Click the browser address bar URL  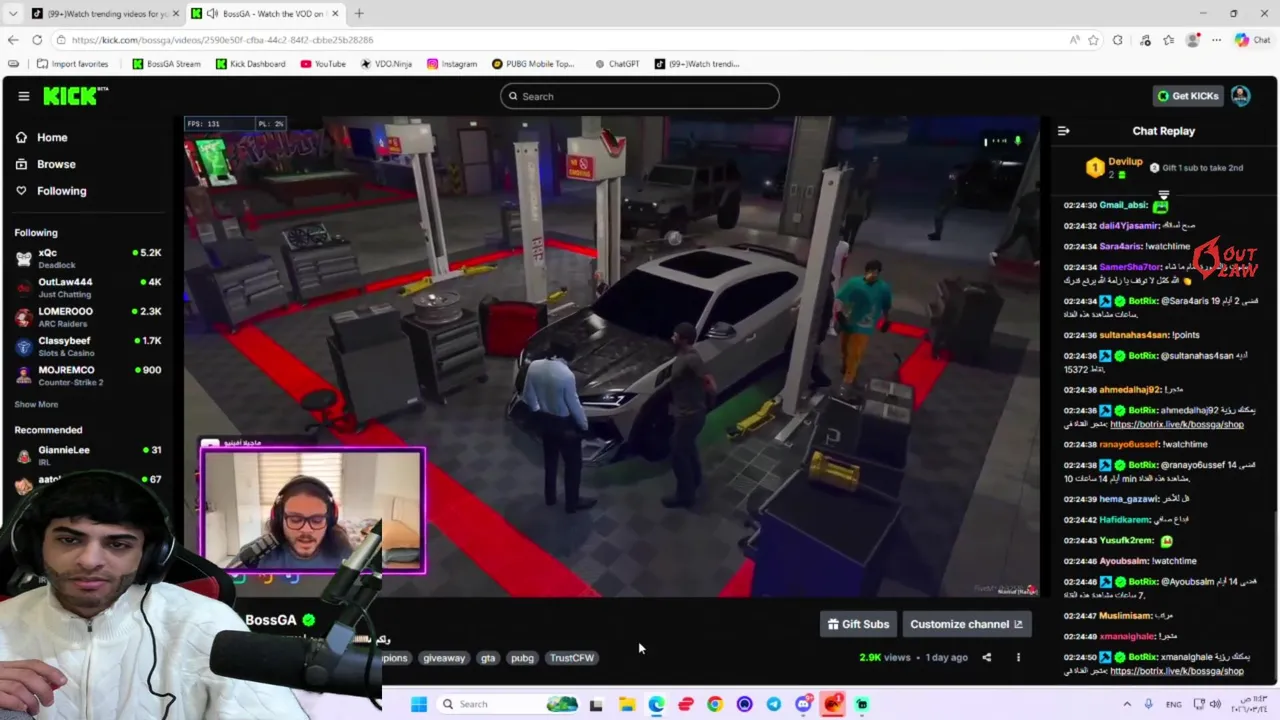222,40
